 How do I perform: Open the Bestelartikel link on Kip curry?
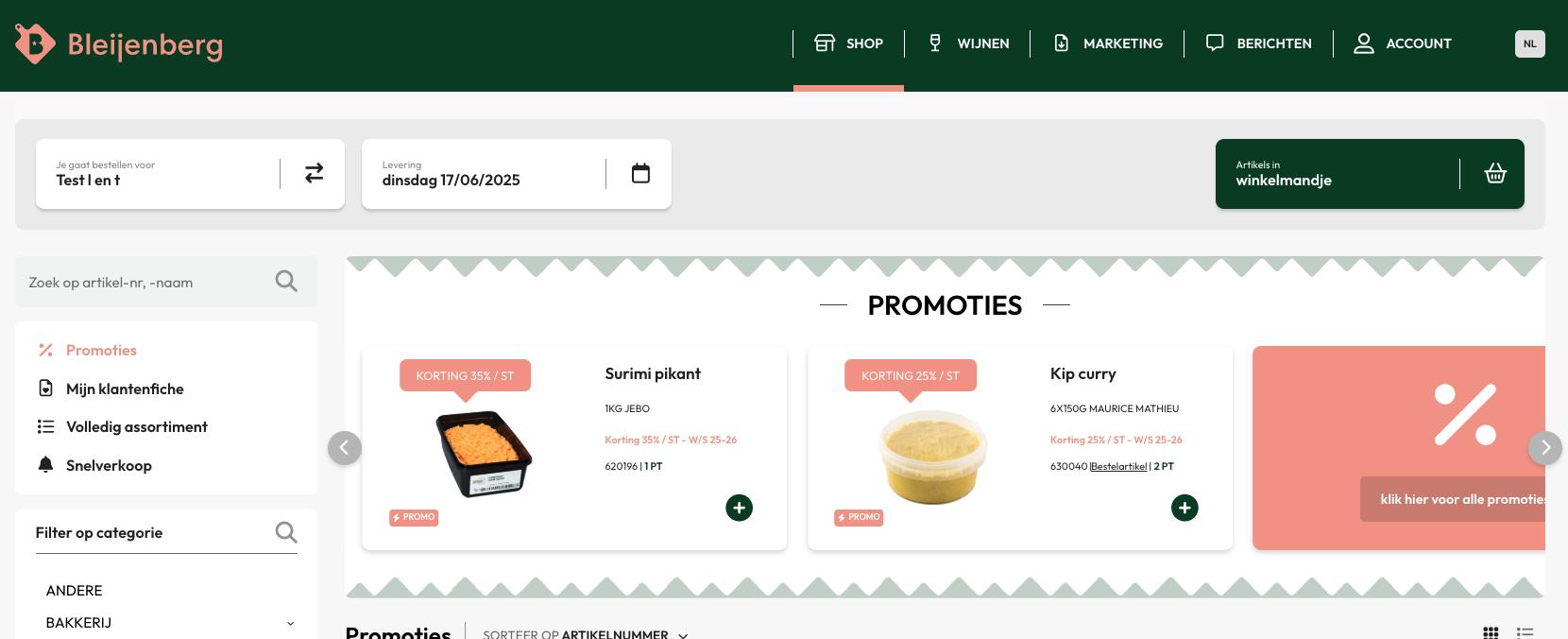[1118, 466]
